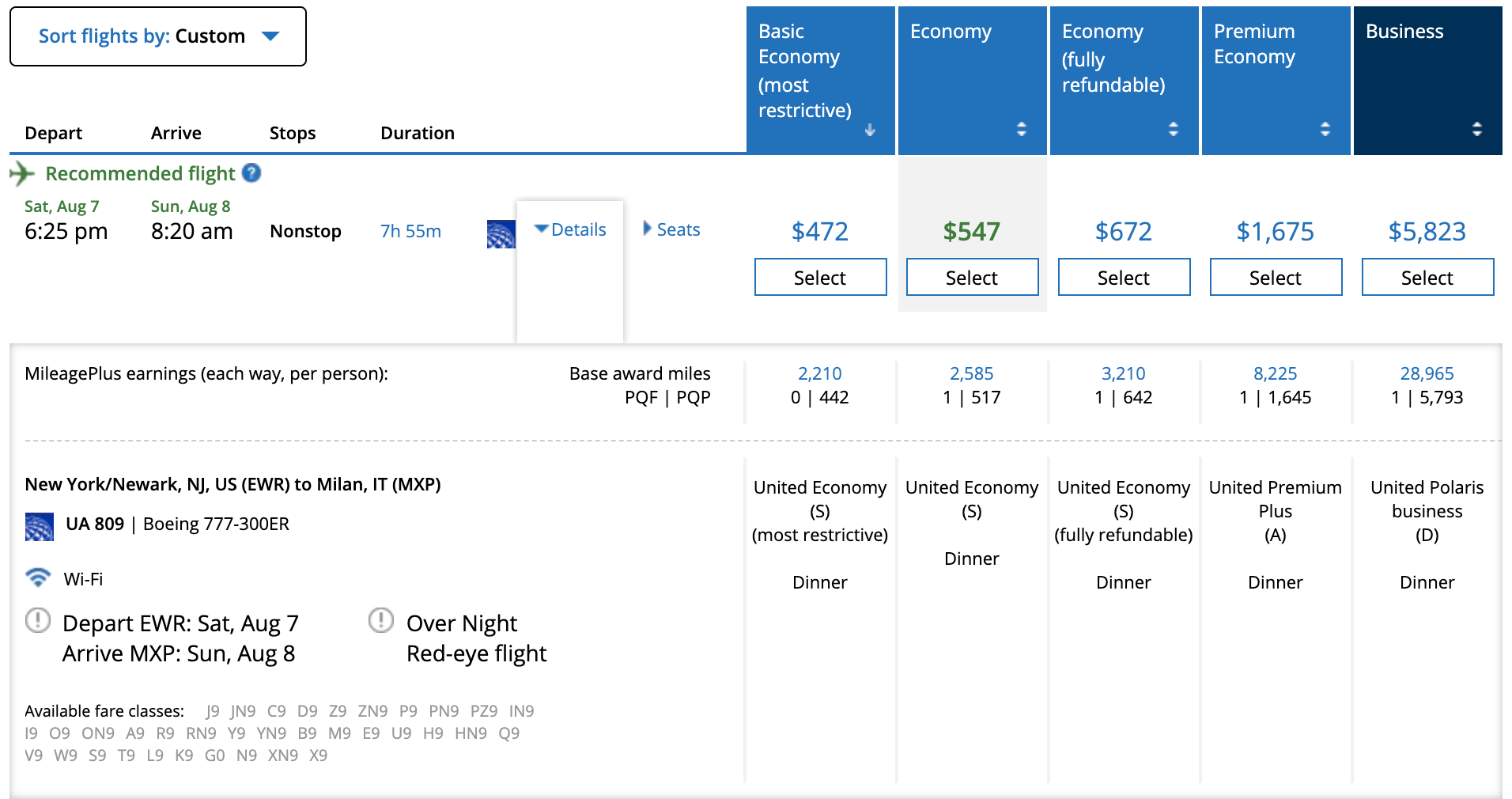Screen dimensions: 1512x799
Task: Click the alert icon beside Over Night
Action: pos(381,620)
